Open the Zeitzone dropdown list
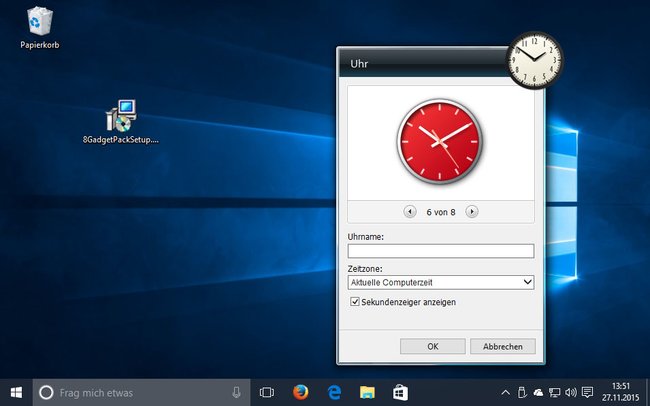This screenshot has width=650, height=406. point(441,282)
